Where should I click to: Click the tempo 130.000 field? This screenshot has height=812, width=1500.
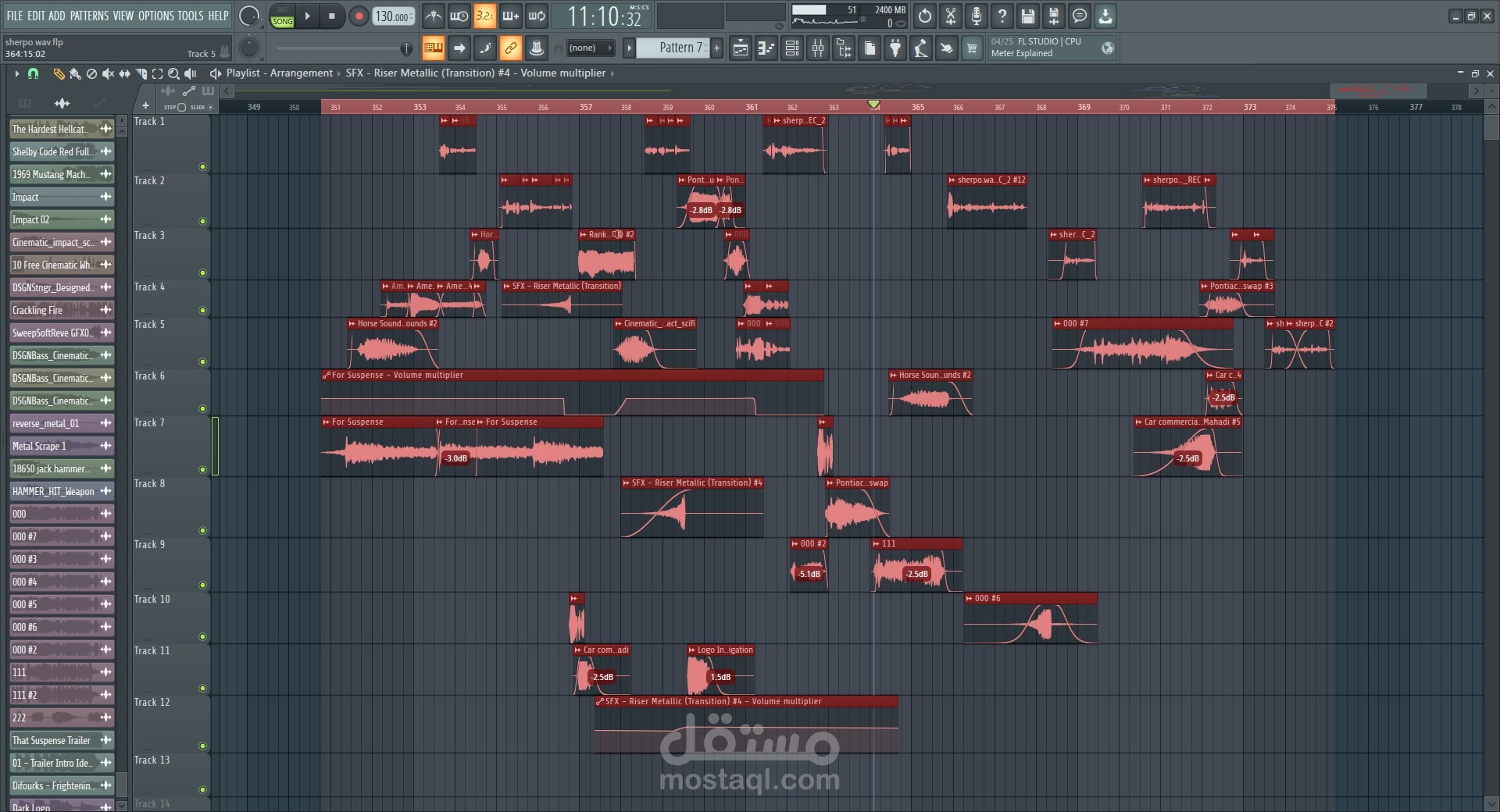393,16
